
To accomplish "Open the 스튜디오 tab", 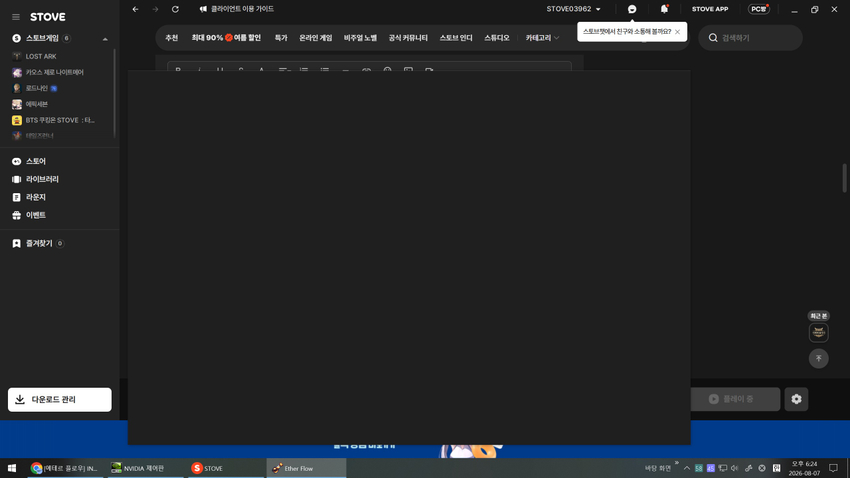I will [497, 38].
